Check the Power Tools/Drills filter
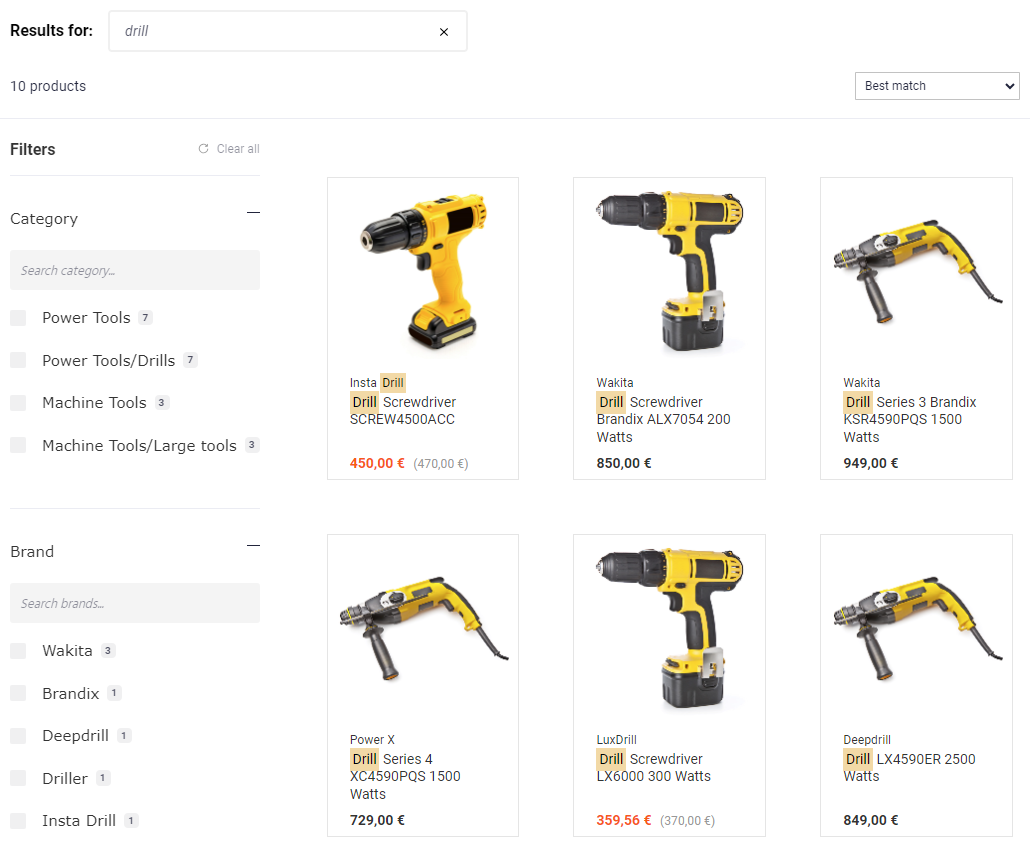 pyautogui.click(x=17, y=360)
